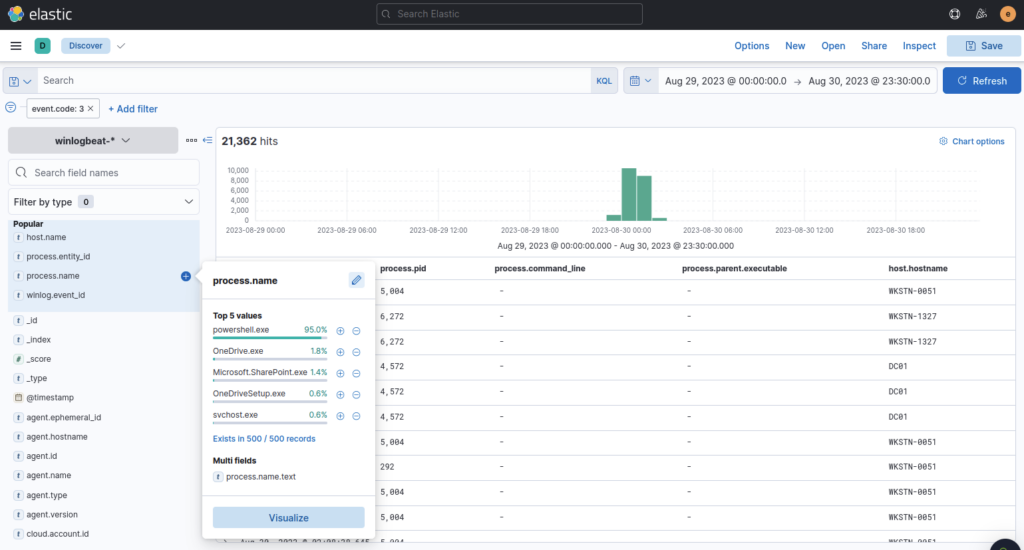The image size is (1024, 550).
Task: Open the winlogbeat-* index pattern dropdown
Action: click(x=93, y=140)
